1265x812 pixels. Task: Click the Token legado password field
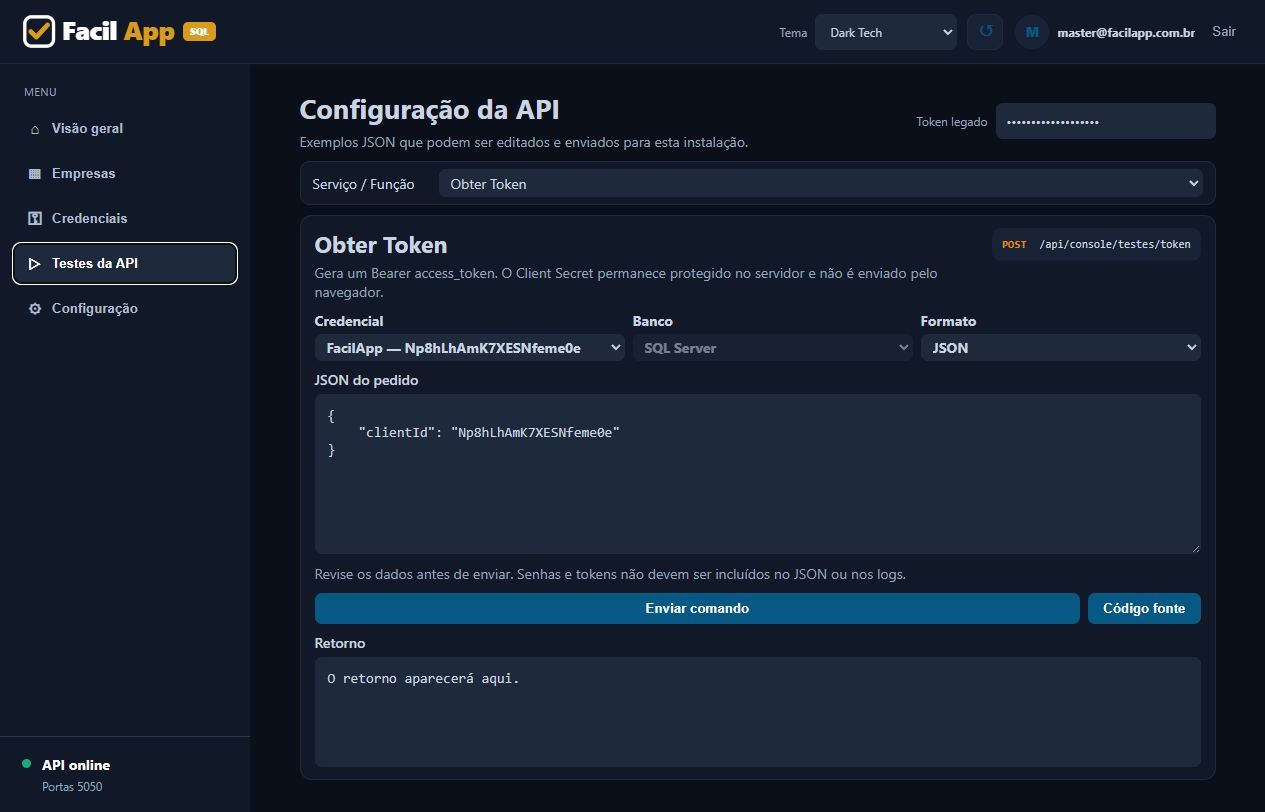[1106, 121]
